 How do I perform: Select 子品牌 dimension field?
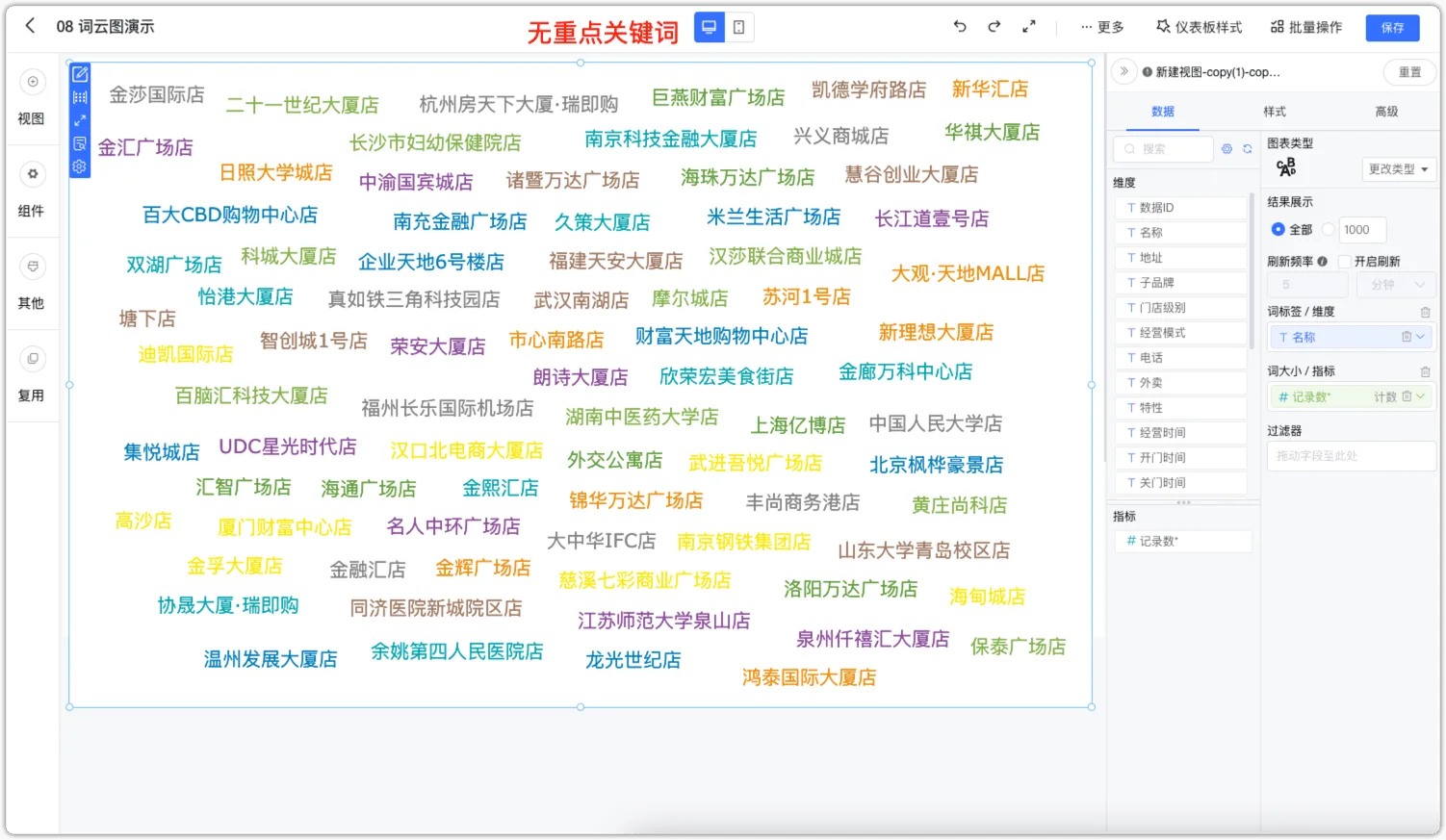click(1180, 283)
